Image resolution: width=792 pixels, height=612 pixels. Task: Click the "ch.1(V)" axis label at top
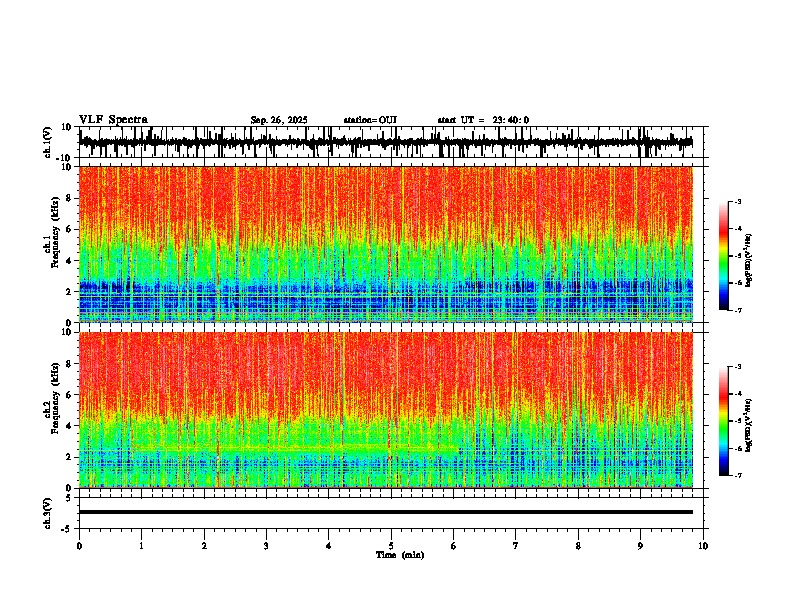click(47, 142)
